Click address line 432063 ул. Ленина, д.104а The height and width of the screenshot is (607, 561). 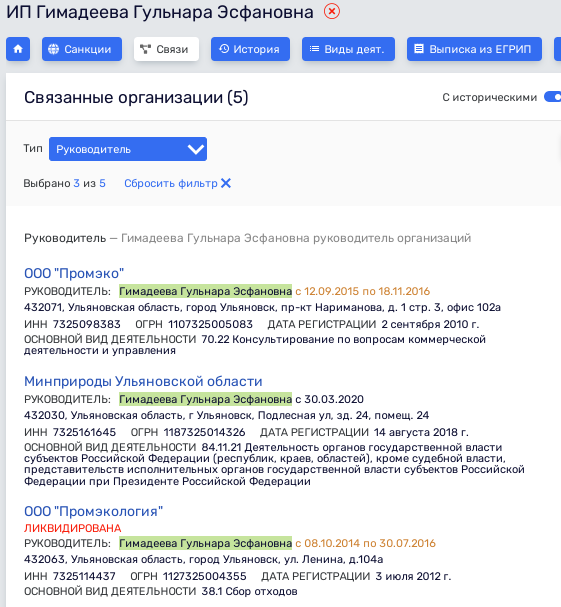(x=204, y=560)
